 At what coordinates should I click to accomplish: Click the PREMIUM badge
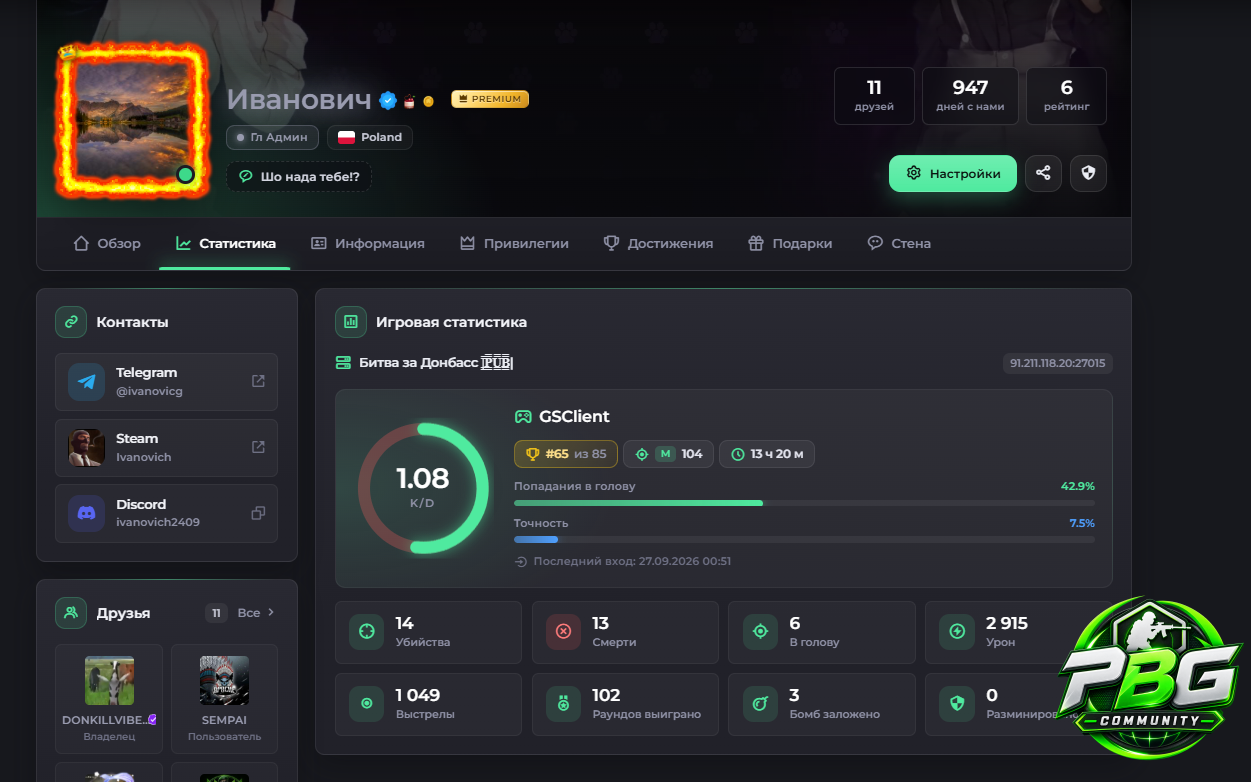pos(490,99)
